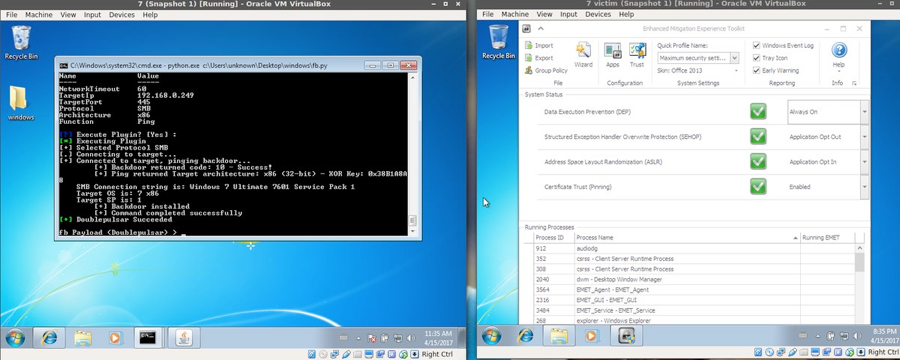Open Internet Explorer in victim VM taskbar
This screenshot has height=360, width=900.
point(525,336)
